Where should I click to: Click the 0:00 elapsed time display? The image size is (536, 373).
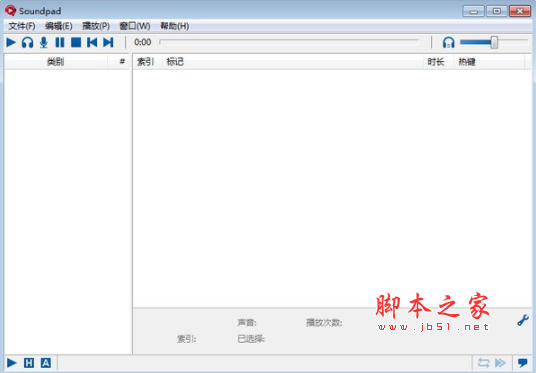point(143,42)
